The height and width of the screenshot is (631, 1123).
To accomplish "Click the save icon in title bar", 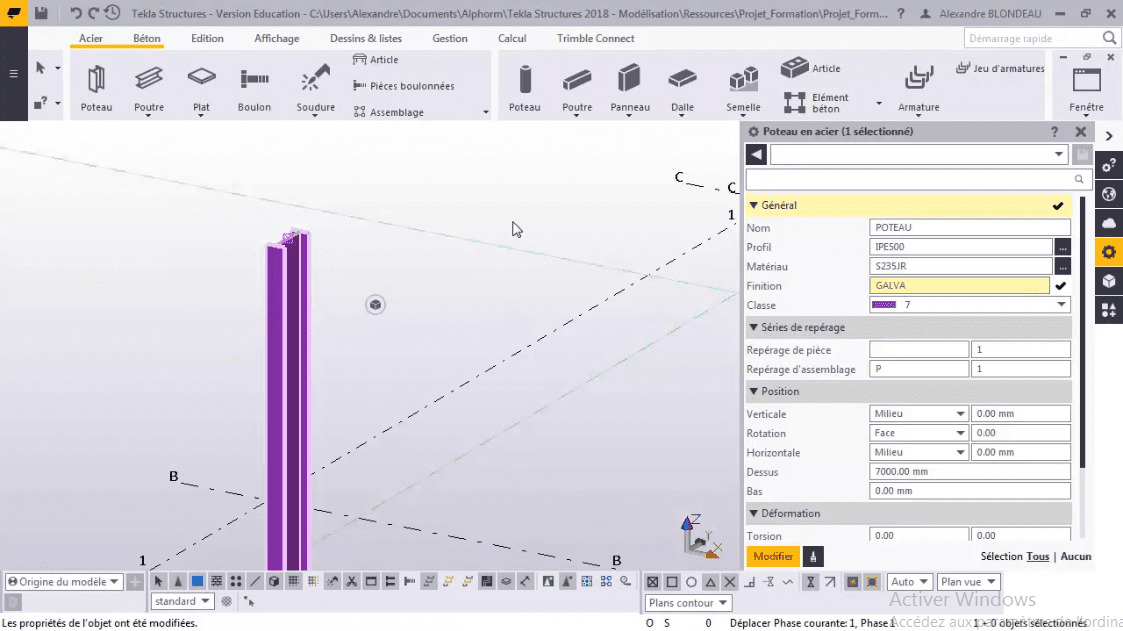I will pos(42,13).
